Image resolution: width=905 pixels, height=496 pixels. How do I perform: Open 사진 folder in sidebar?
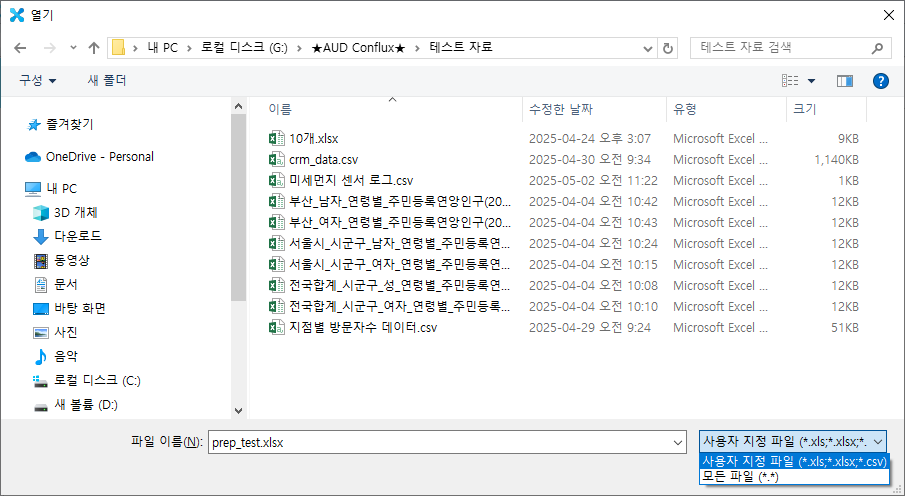click(55, 333)
